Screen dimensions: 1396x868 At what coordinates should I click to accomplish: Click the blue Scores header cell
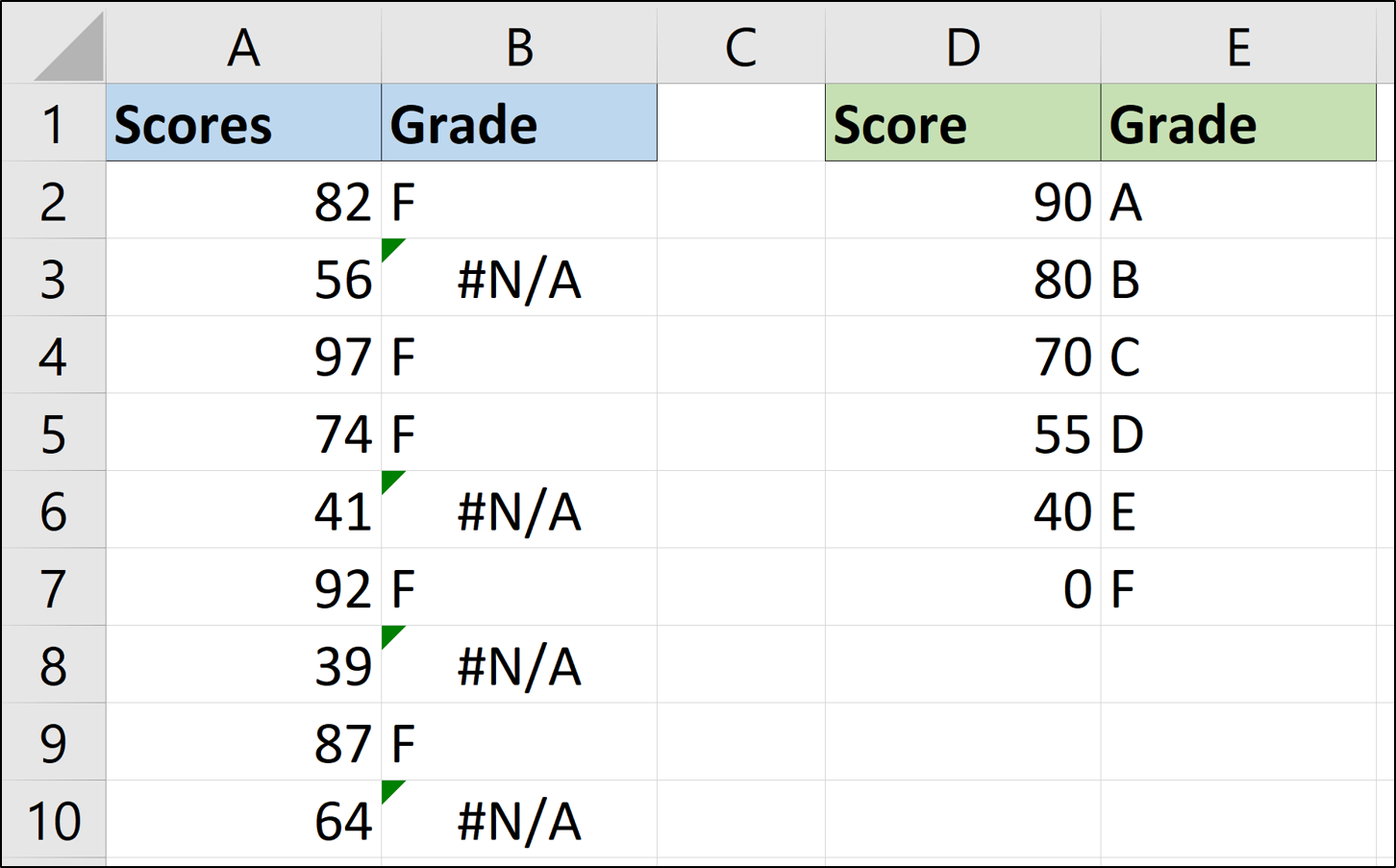[x=243, y=124]
